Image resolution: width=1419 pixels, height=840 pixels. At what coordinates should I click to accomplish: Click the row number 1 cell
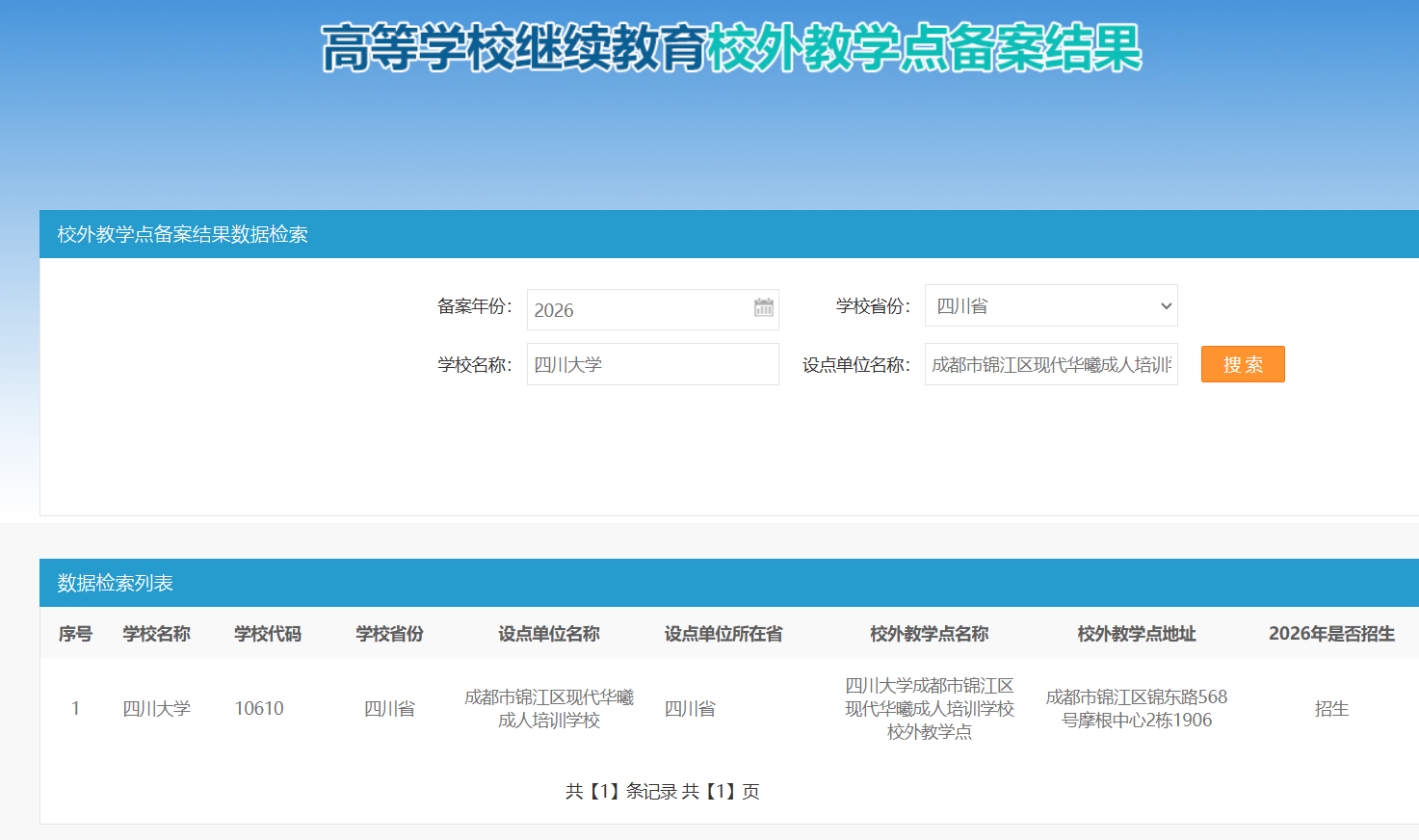(75, 709)
